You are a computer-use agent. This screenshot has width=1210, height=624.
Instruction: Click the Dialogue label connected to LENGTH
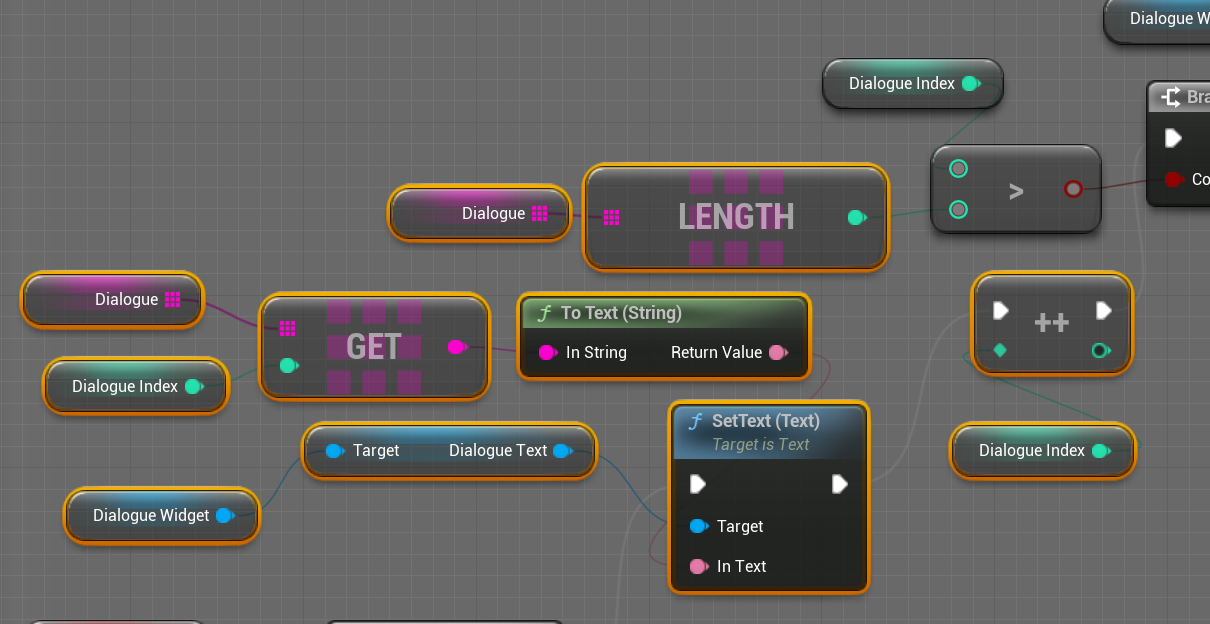coord(493,213)
